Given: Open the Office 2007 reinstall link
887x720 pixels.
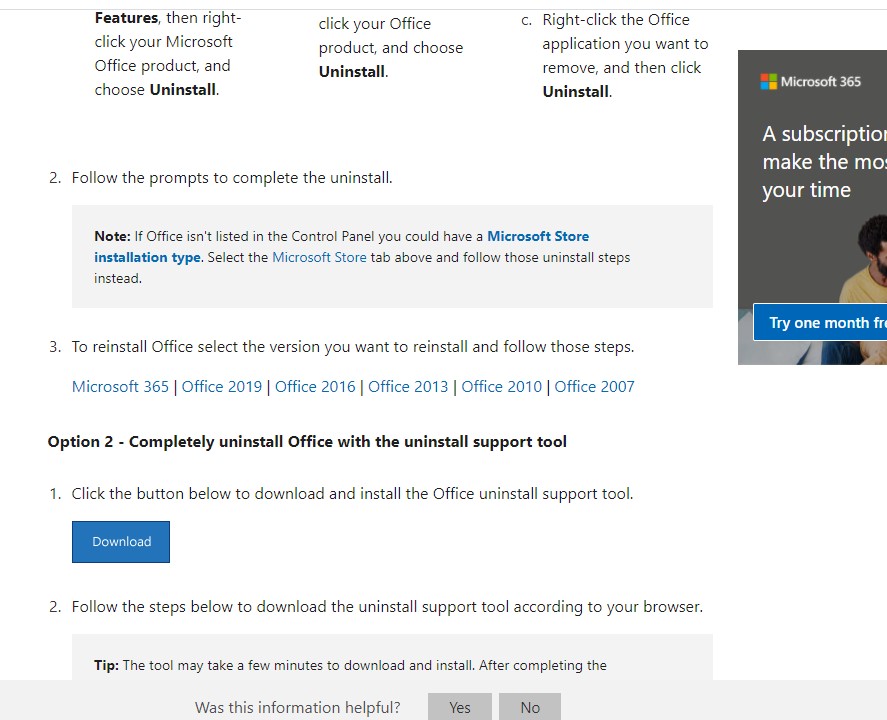Looking at the screenshot, I should click(594, 387).
